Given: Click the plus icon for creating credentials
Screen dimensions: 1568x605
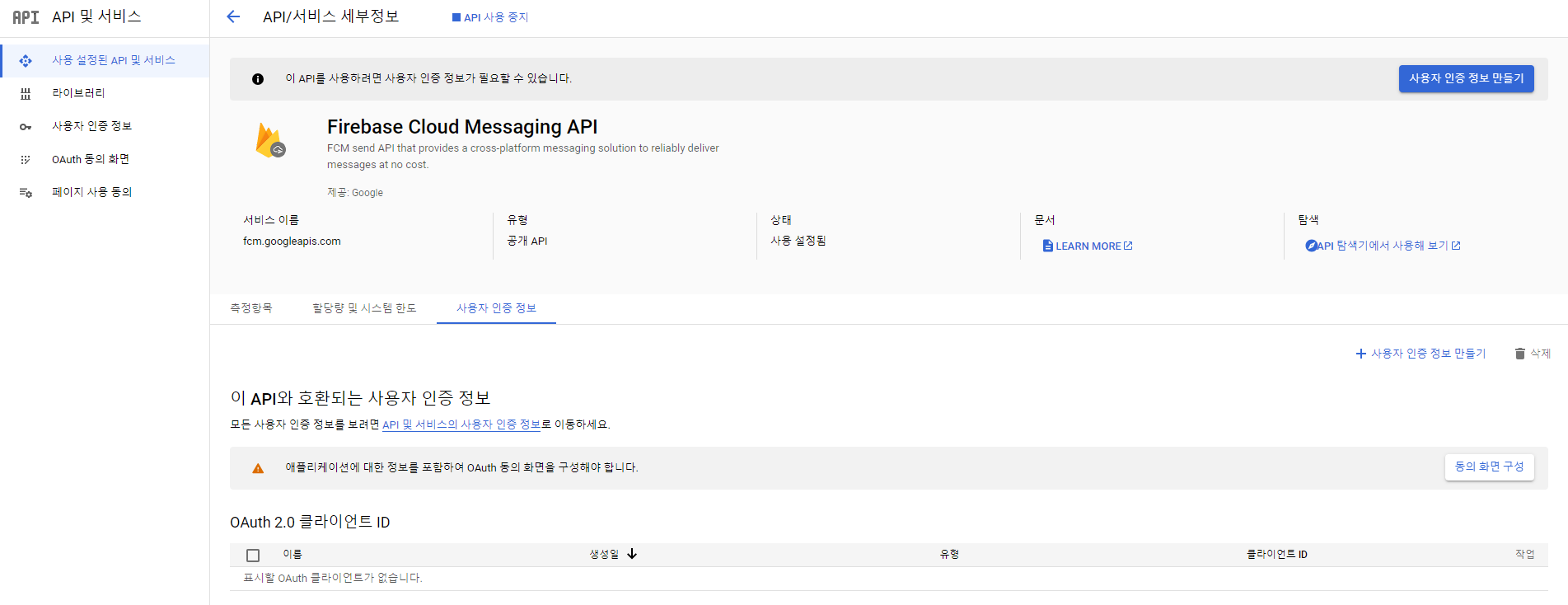Looking at the screenshot, I should point(1360,354).
